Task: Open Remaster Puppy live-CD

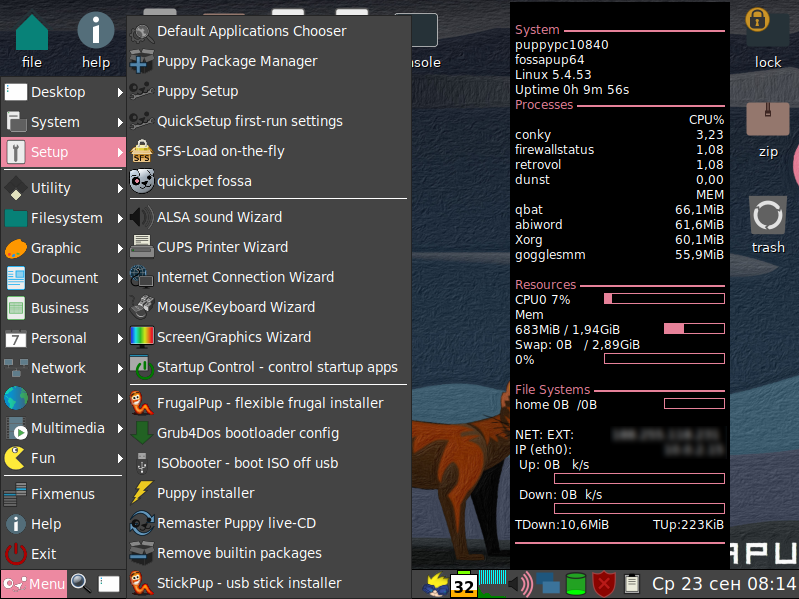Action: tap(269, 523)
